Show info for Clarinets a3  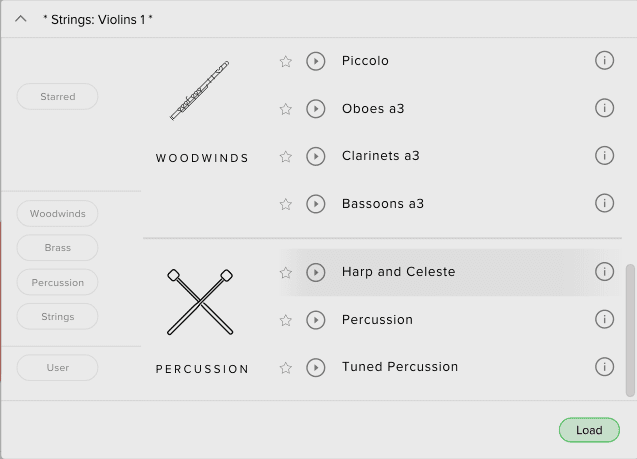604,155
